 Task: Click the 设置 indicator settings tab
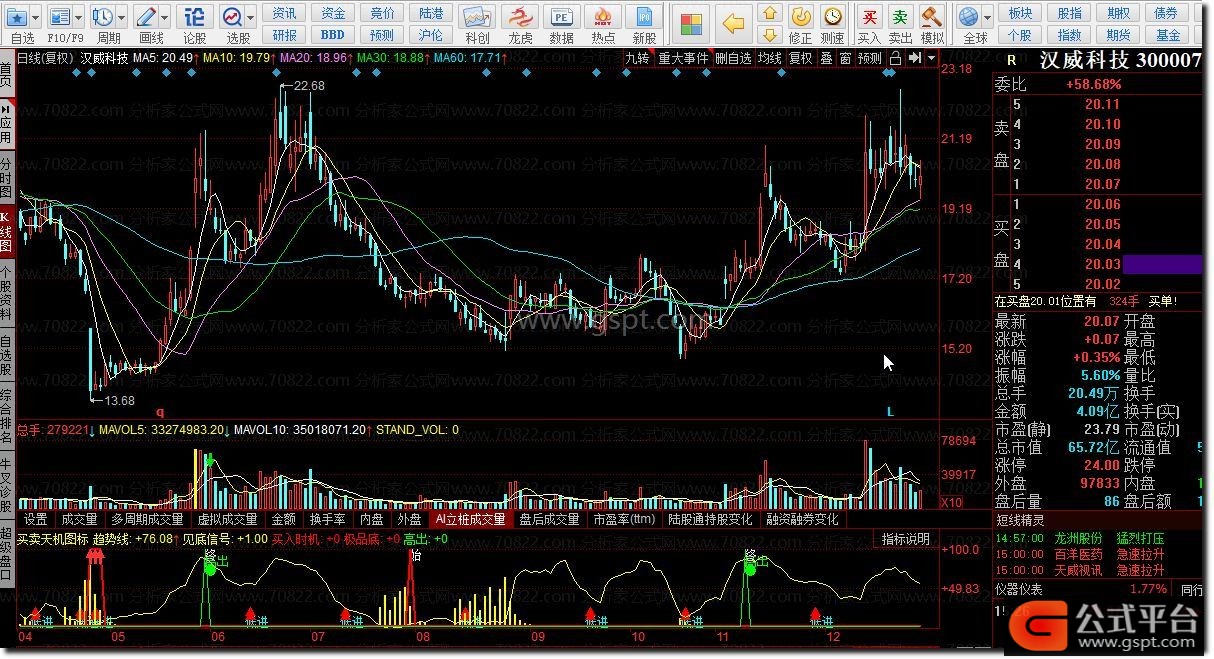click(36, 520)
